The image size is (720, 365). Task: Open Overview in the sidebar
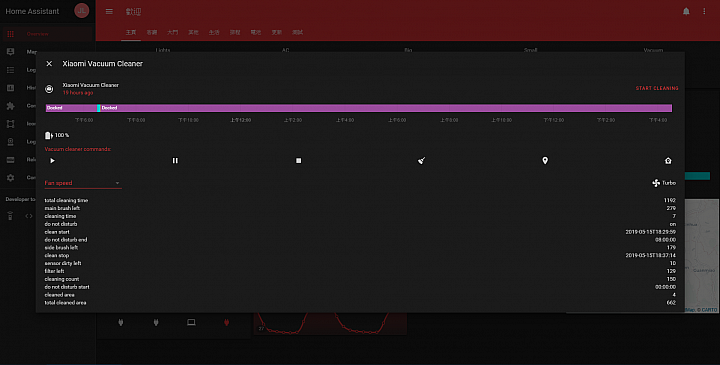tap(48, 34)
